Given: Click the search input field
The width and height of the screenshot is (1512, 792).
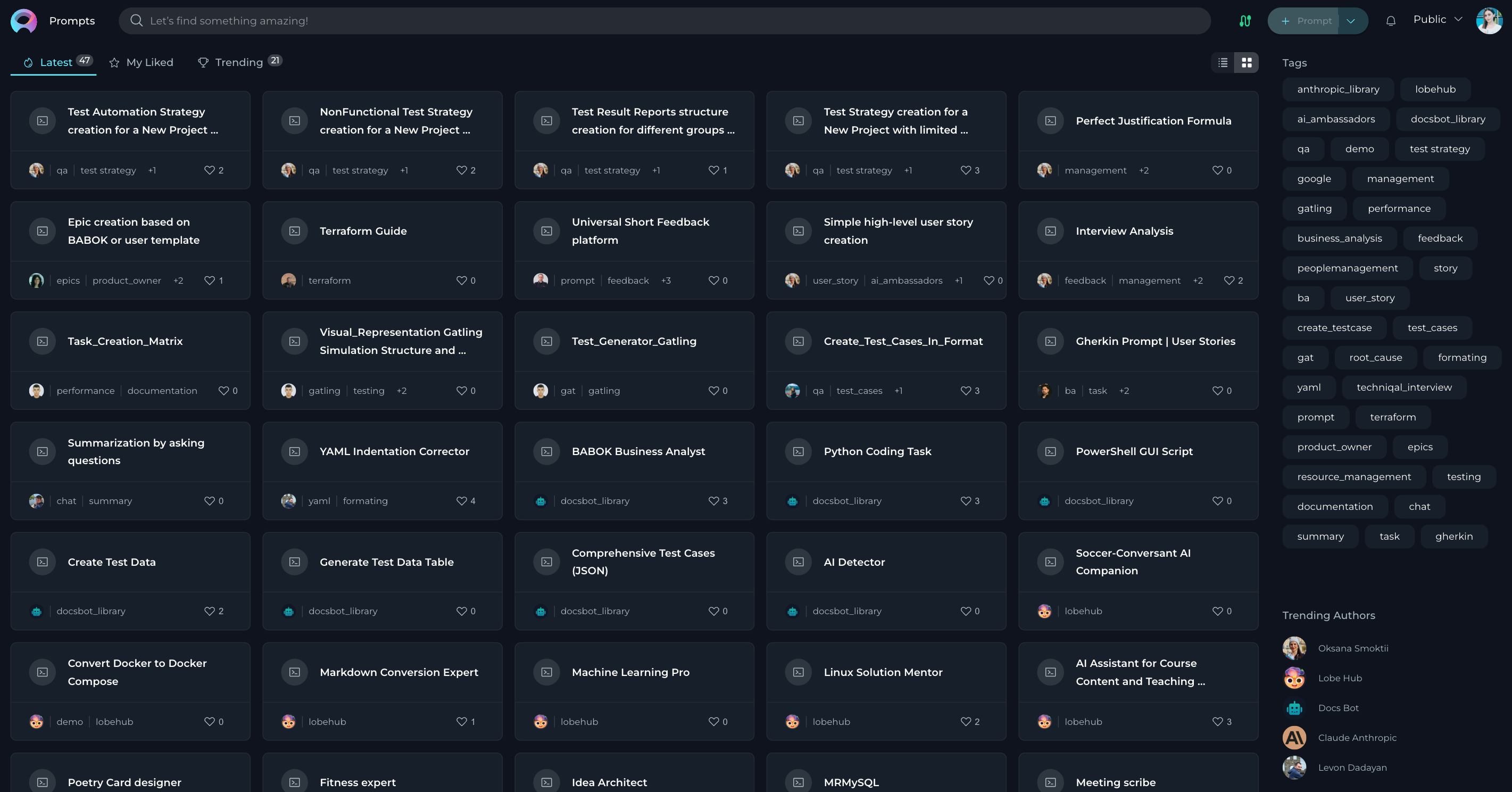Looking at the screenshot, I should (664, 21).
